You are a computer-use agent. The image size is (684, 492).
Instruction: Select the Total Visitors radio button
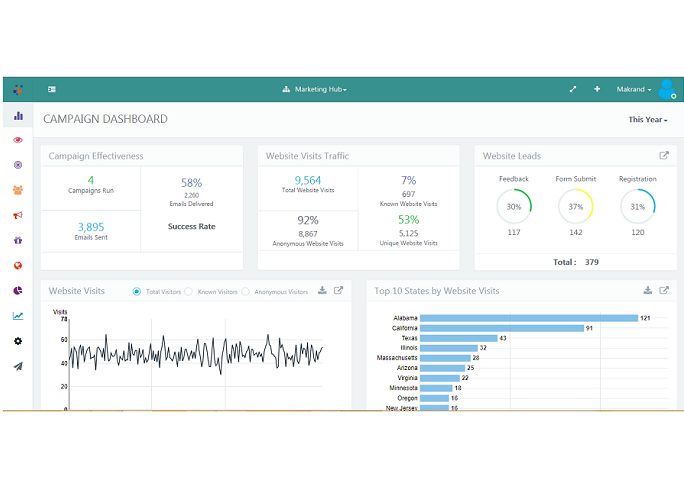(x=137, y=291)
